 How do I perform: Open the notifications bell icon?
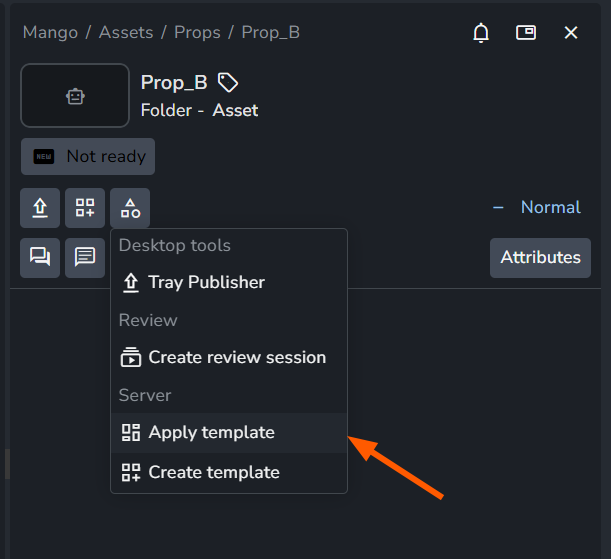tap(481, 33)
